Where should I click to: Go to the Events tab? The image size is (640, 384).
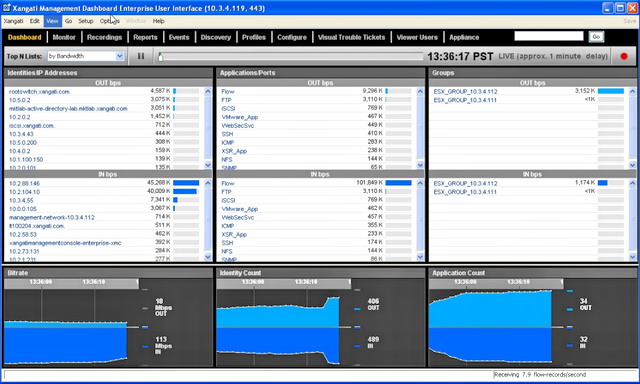click(179, 37)
